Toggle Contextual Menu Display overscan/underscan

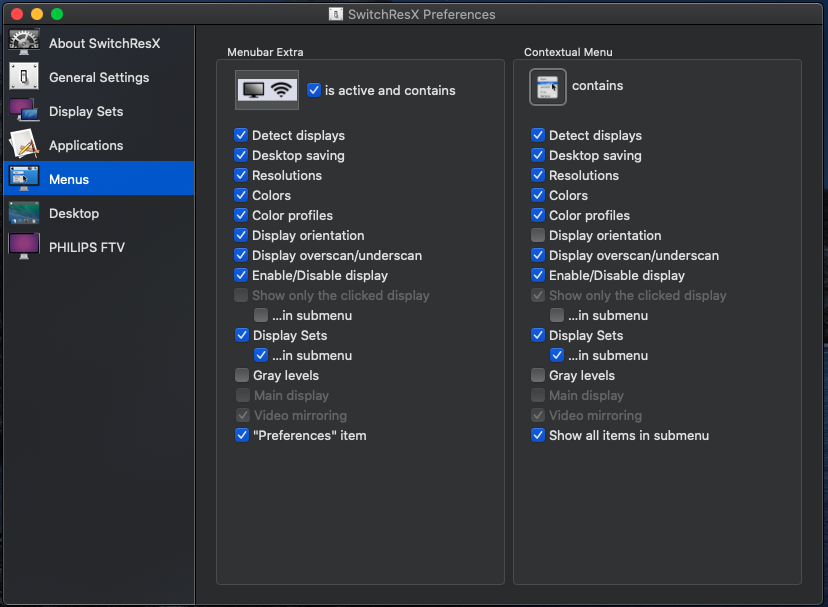click(538, 255)
